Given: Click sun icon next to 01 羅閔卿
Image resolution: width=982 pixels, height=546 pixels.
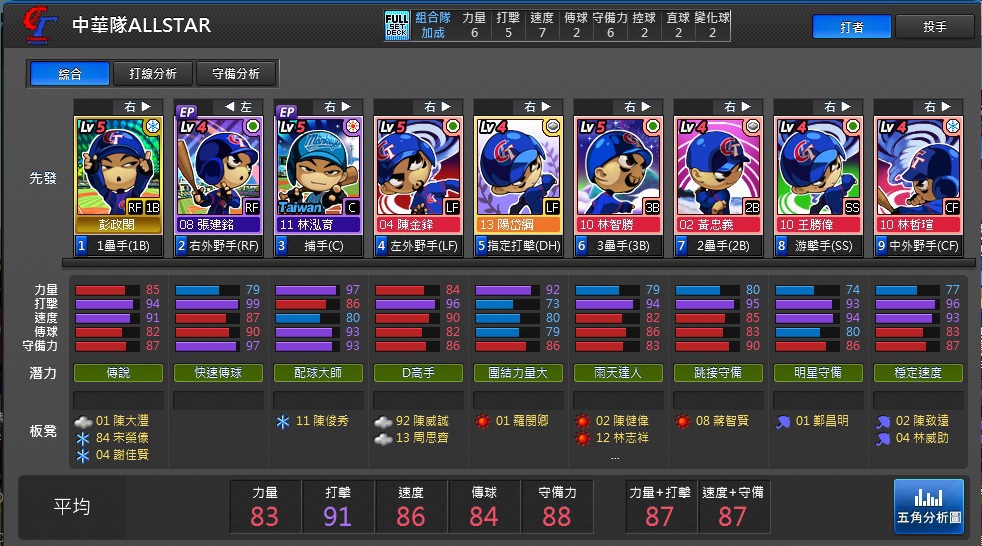Looking at the screenshot, I should click(482, 421).
